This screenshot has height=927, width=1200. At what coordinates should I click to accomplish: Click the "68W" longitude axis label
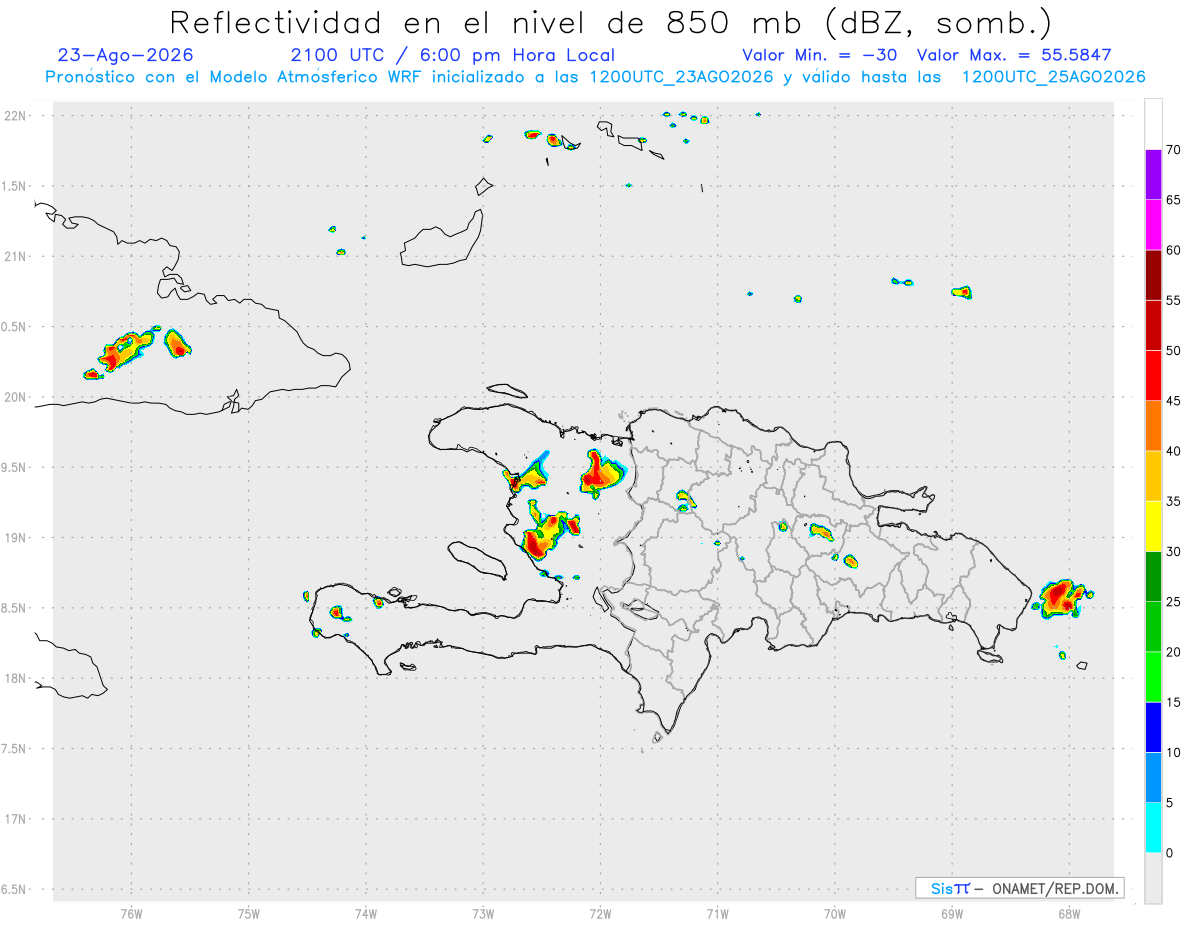[x=1069, y=913]
